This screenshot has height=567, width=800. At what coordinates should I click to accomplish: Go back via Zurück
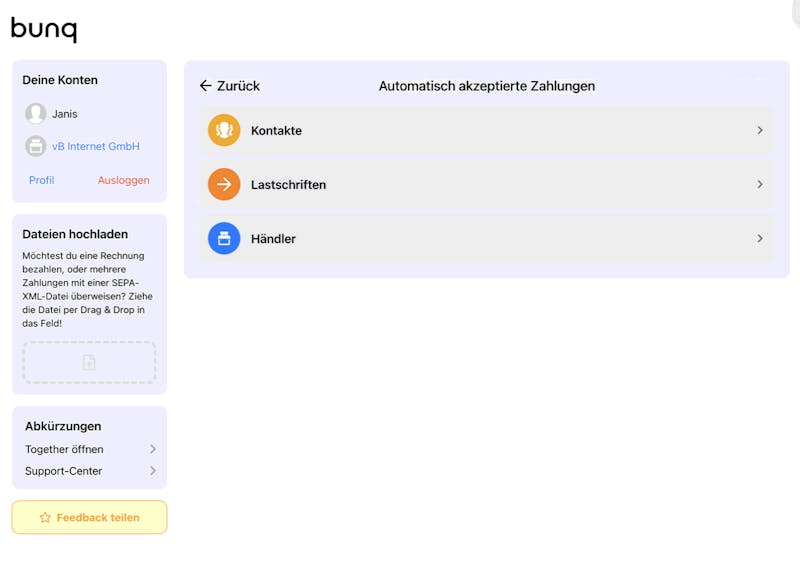tap(230, 86)
